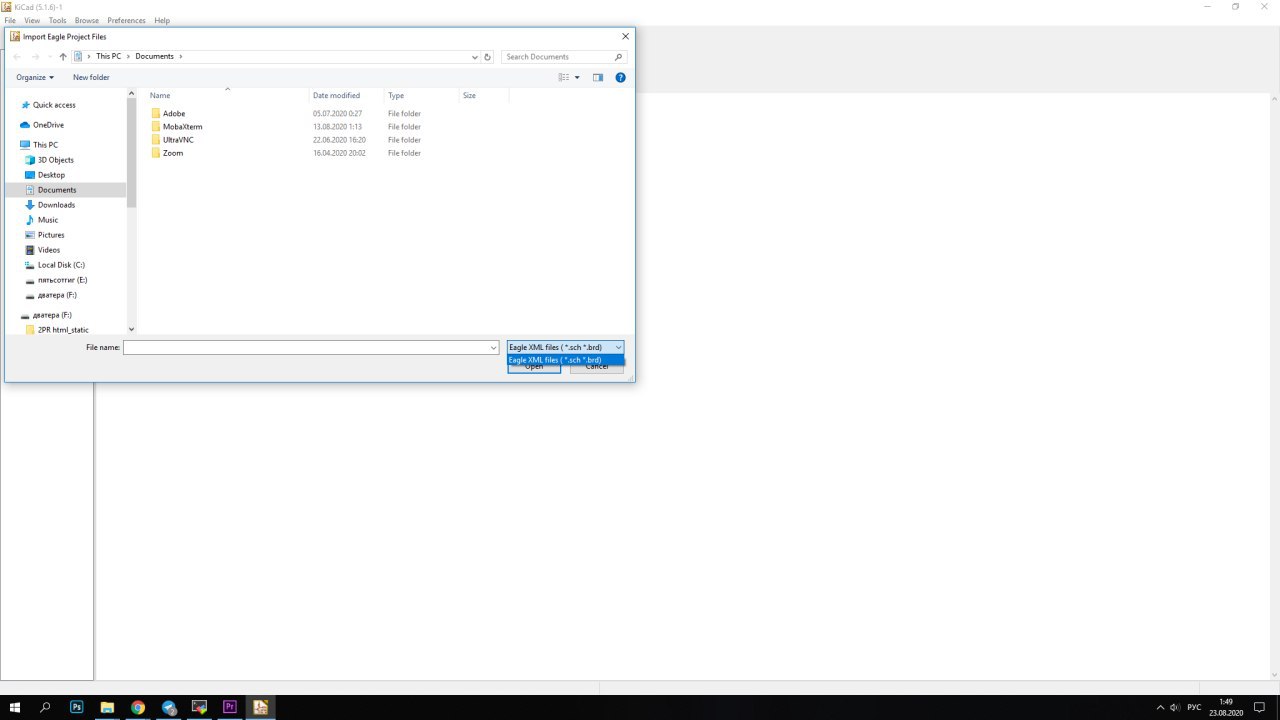
Task: Open the Eagle XML files type combo box
Action: (565, 347)
